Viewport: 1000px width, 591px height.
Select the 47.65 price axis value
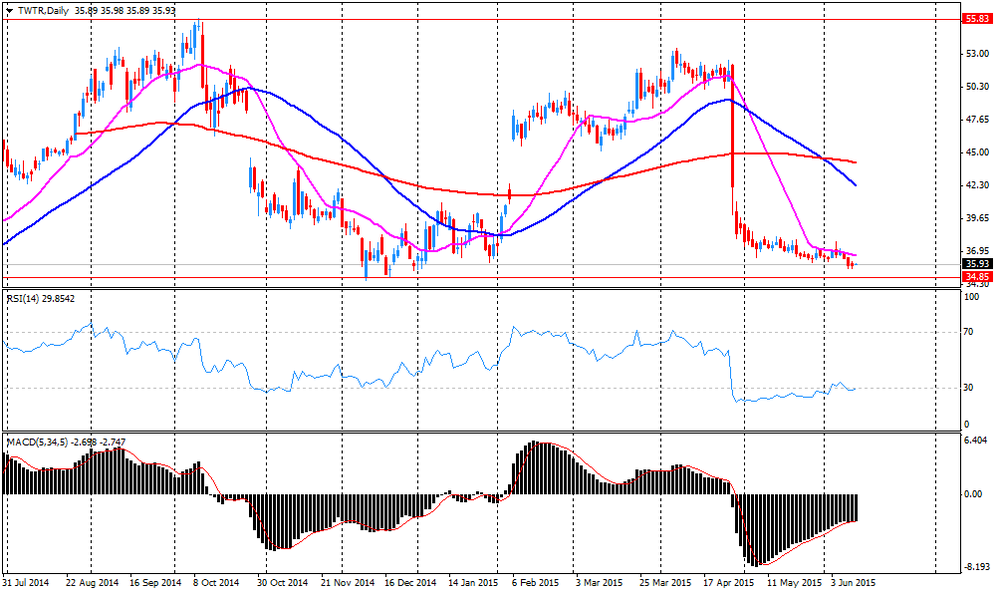(978, 119)
